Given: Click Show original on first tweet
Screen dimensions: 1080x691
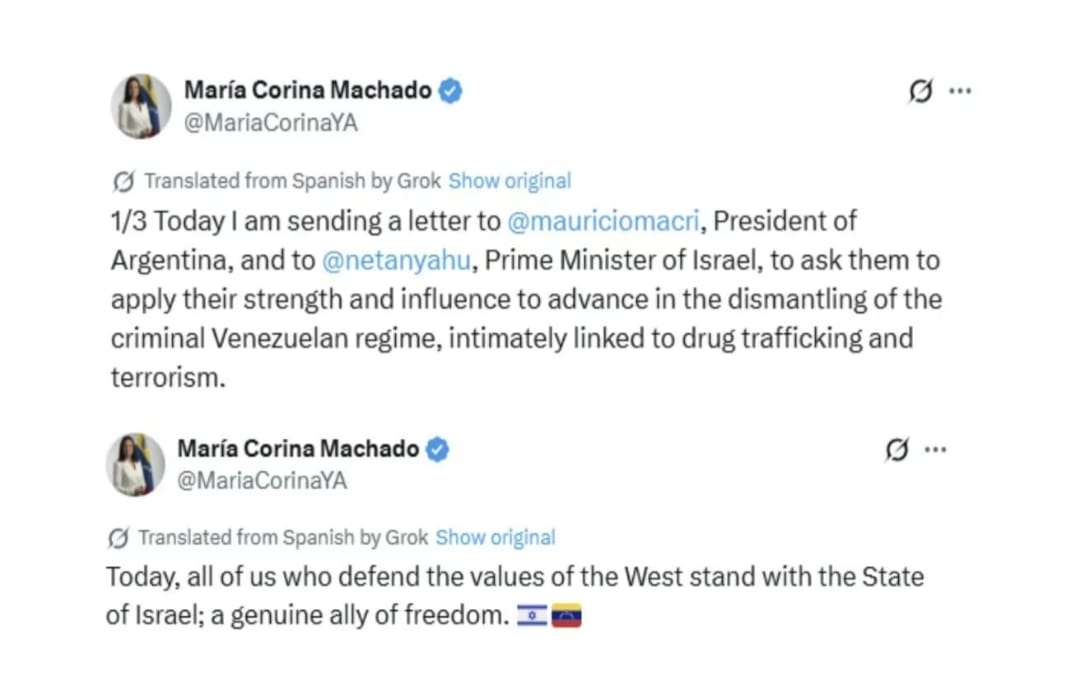Looking at the screenshot, I should [509, 181].
